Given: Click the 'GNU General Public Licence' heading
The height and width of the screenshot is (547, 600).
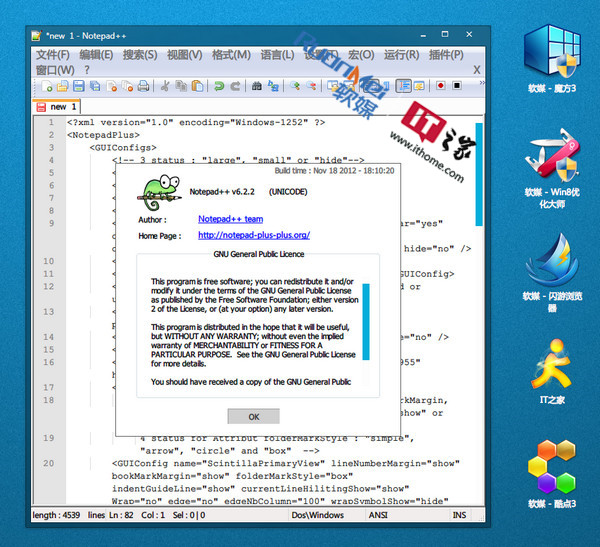Looking at the screenshot, I should pyautogui.click(x=259, y=254).
